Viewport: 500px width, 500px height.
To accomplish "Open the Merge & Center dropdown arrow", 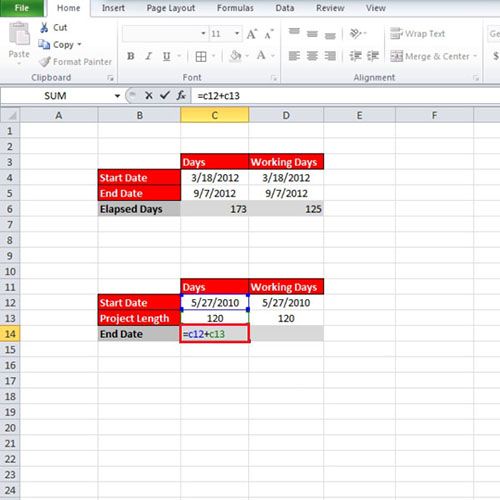I will 475,56.
